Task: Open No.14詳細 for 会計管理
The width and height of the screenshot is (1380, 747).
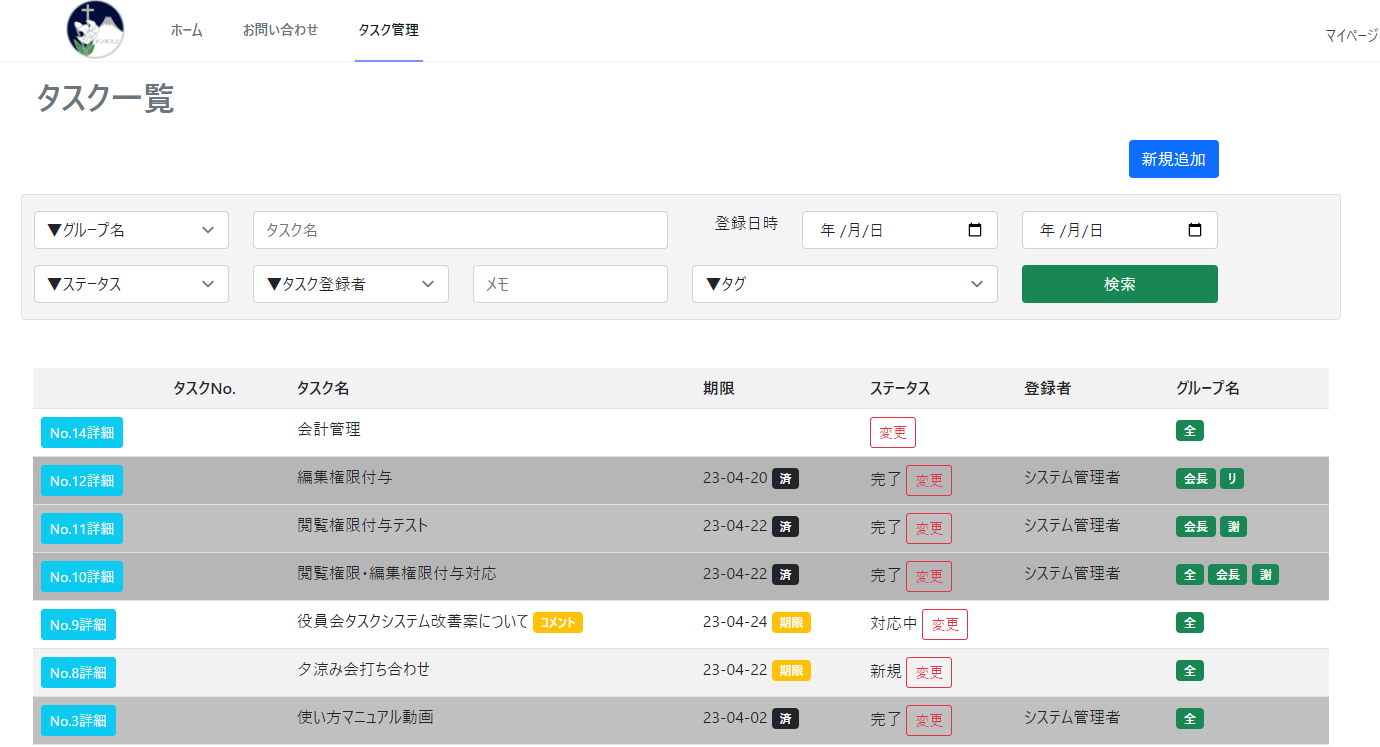Action: [x=82, y=433]
